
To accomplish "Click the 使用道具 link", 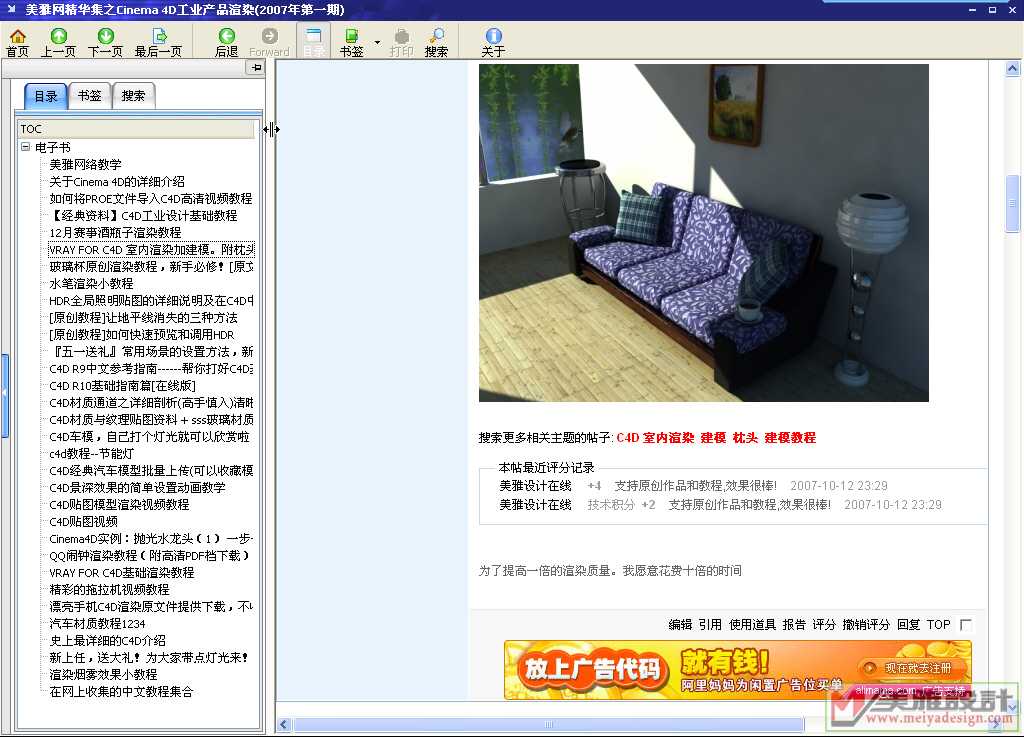I will point(752,625).
